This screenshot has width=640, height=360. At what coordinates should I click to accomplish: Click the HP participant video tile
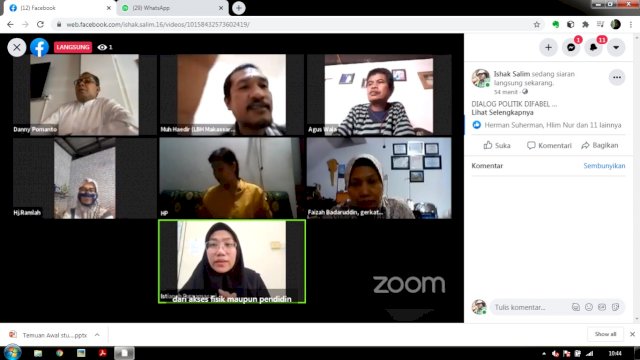pos(232,178)
